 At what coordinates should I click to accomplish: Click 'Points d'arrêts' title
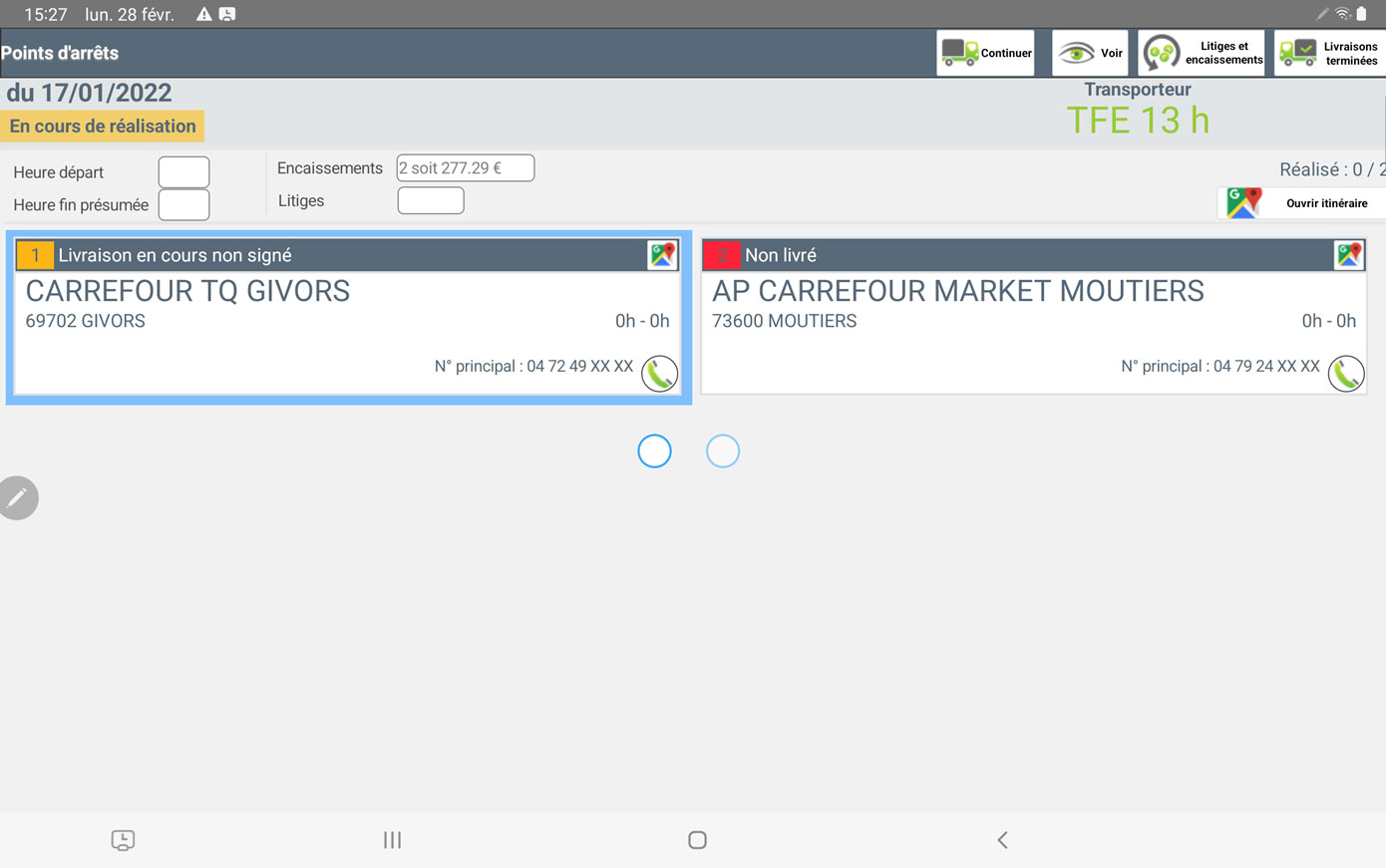60,53
